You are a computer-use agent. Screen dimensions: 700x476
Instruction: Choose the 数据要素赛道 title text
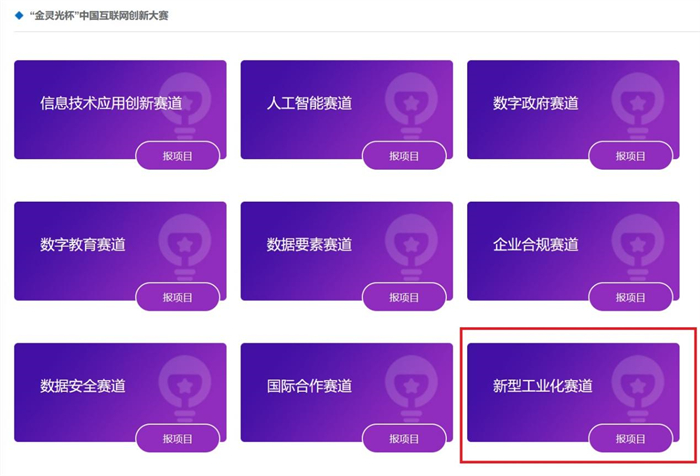[x=309, y=244]
